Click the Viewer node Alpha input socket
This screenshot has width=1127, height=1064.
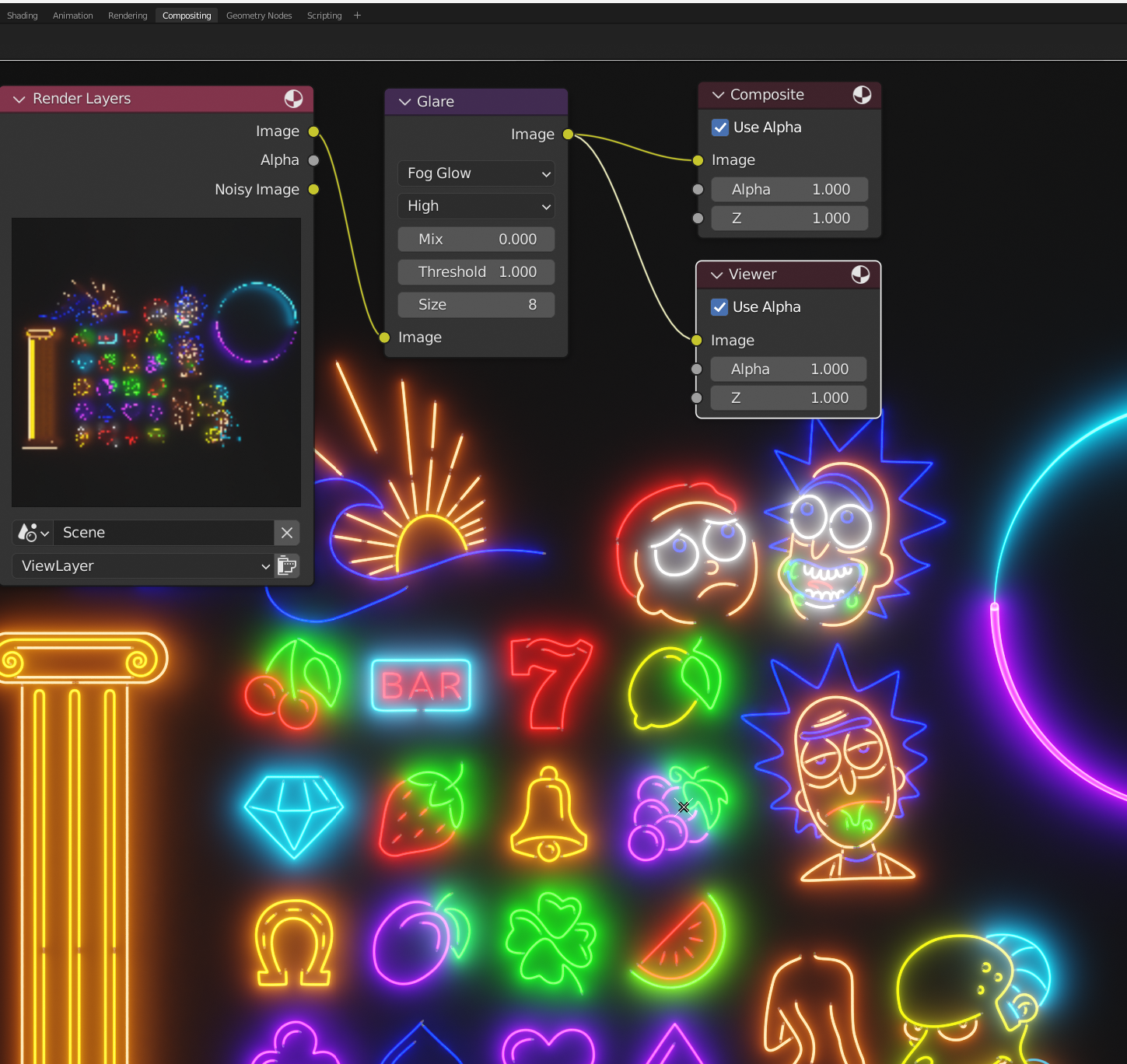[696, 369]
